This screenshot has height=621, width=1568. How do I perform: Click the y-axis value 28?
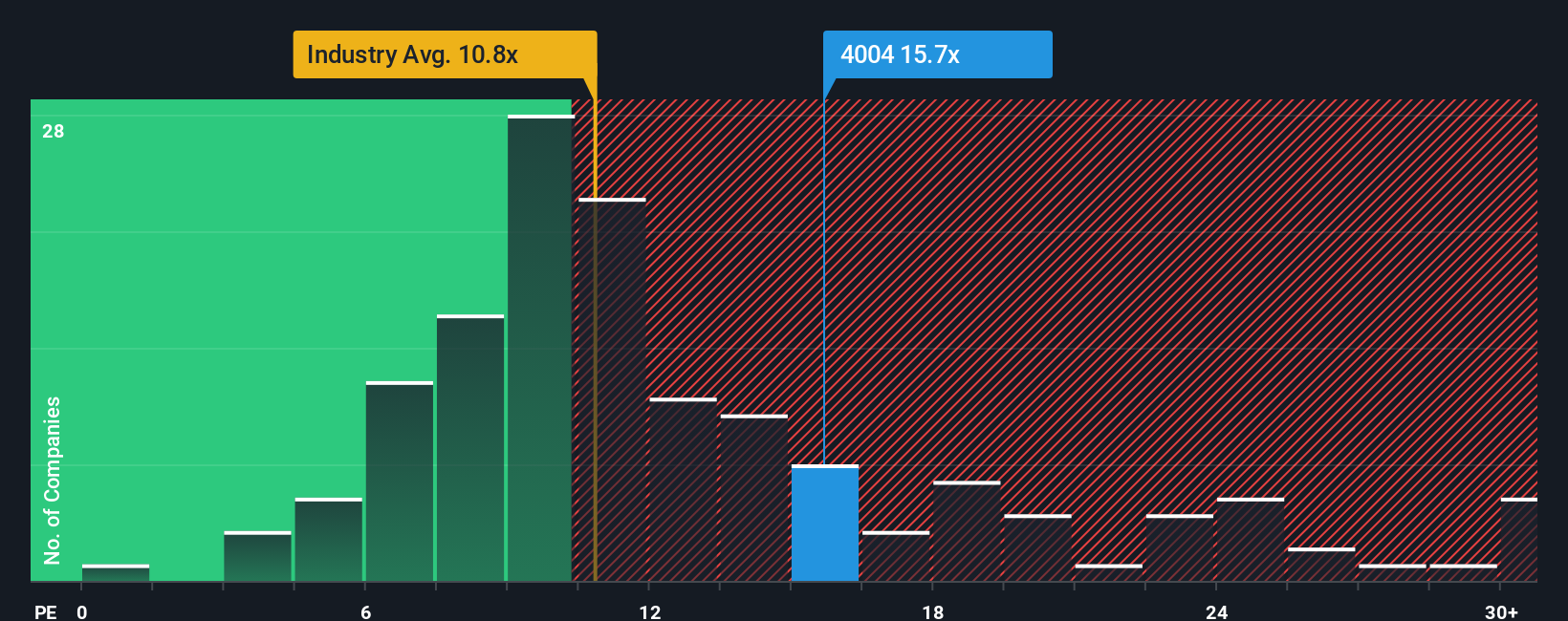point(54,131)
